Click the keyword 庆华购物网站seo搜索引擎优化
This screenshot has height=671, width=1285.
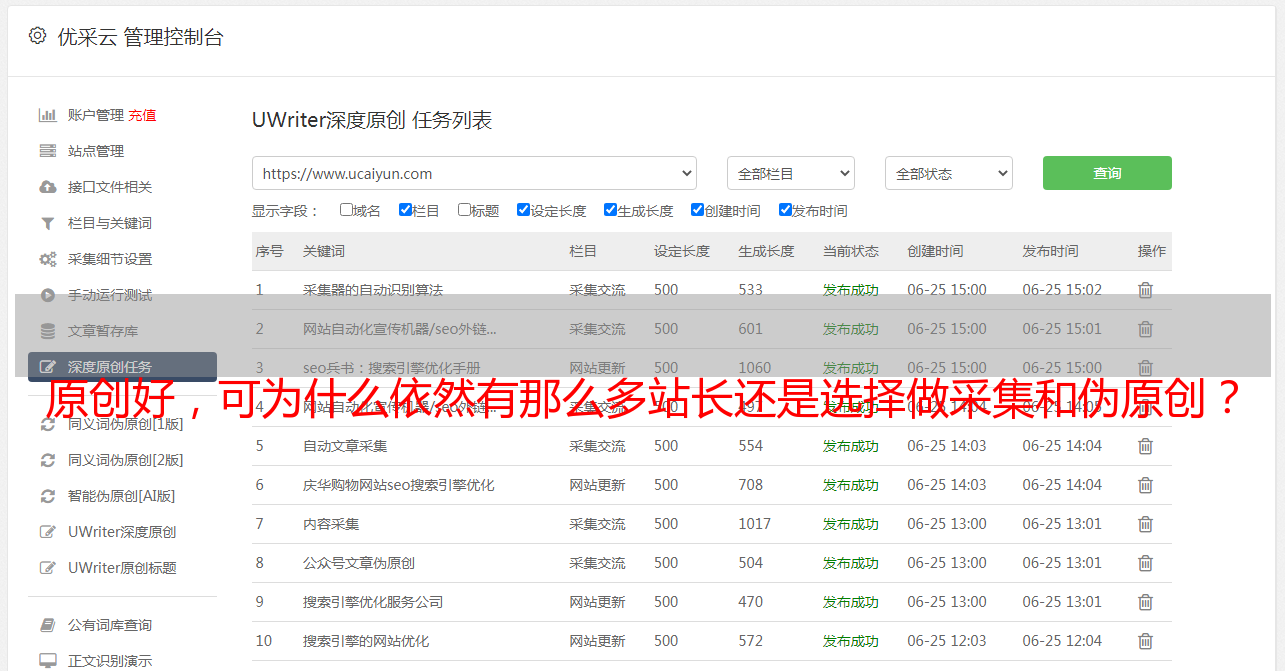[399, 485]
